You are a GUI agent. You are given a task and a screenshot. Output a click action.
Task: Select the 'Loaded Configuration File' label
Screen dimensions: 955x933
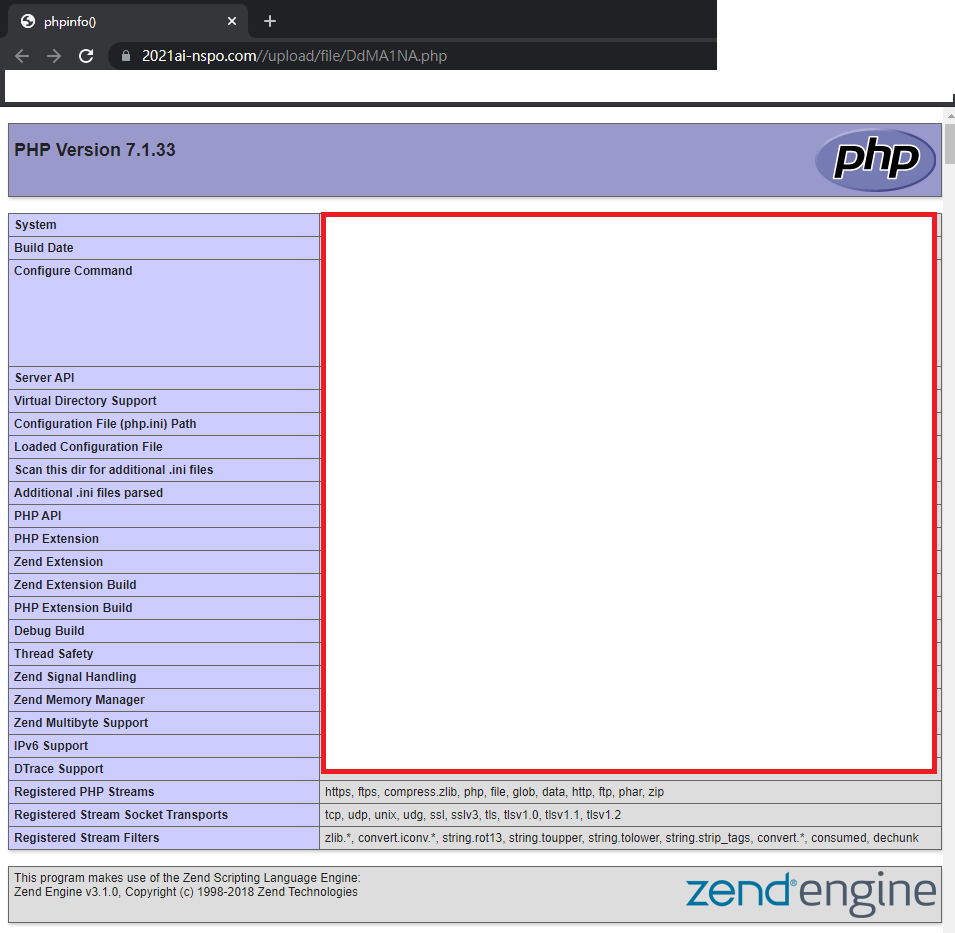pyautogui.click(x=88, y=447)
